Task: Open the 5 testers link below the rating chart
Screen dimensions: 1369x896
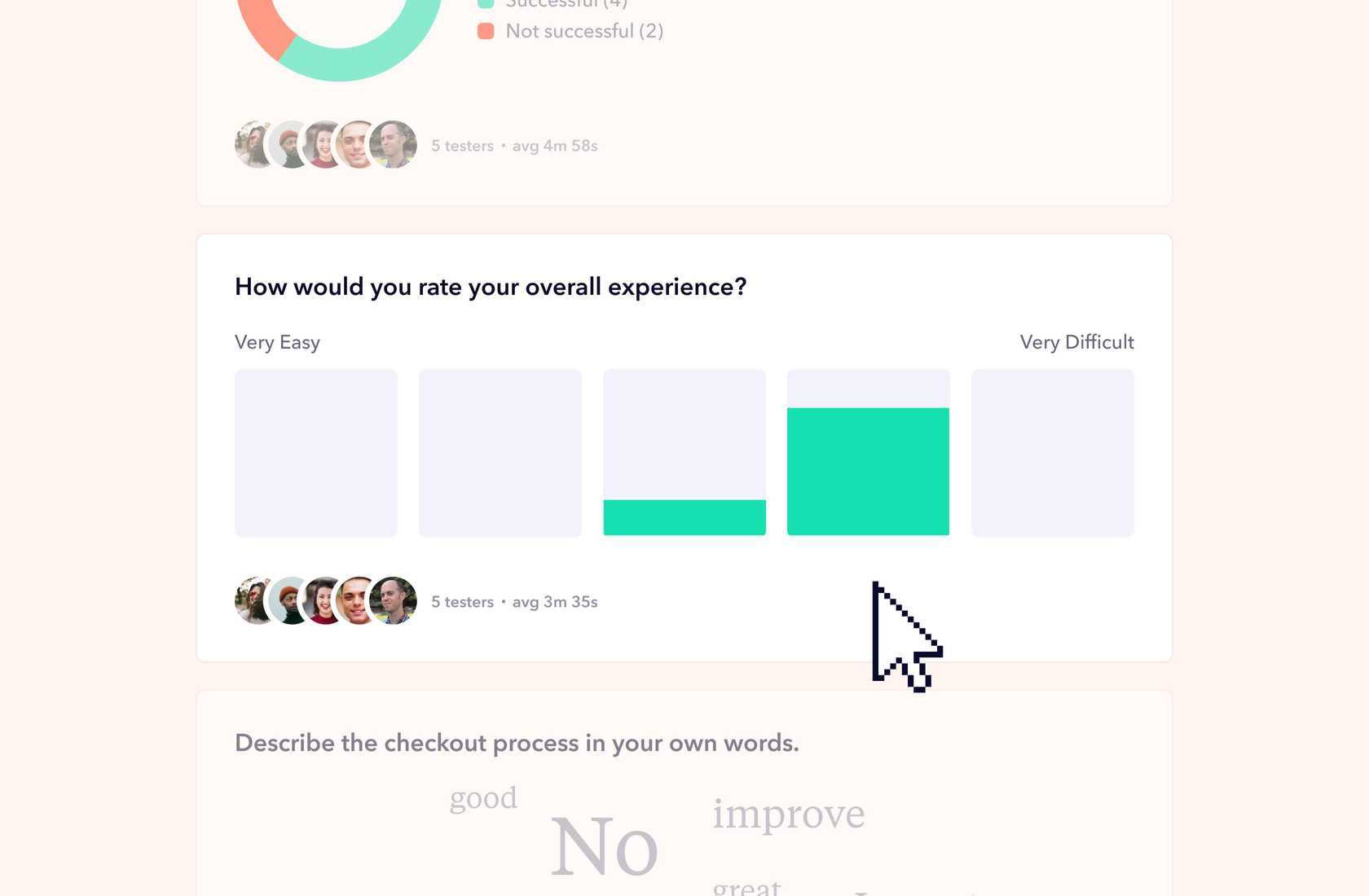Action: (462, 601)
